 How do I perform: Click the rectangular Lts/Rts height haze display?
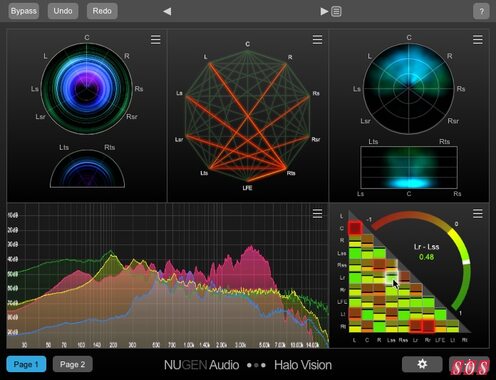(409, 167)
